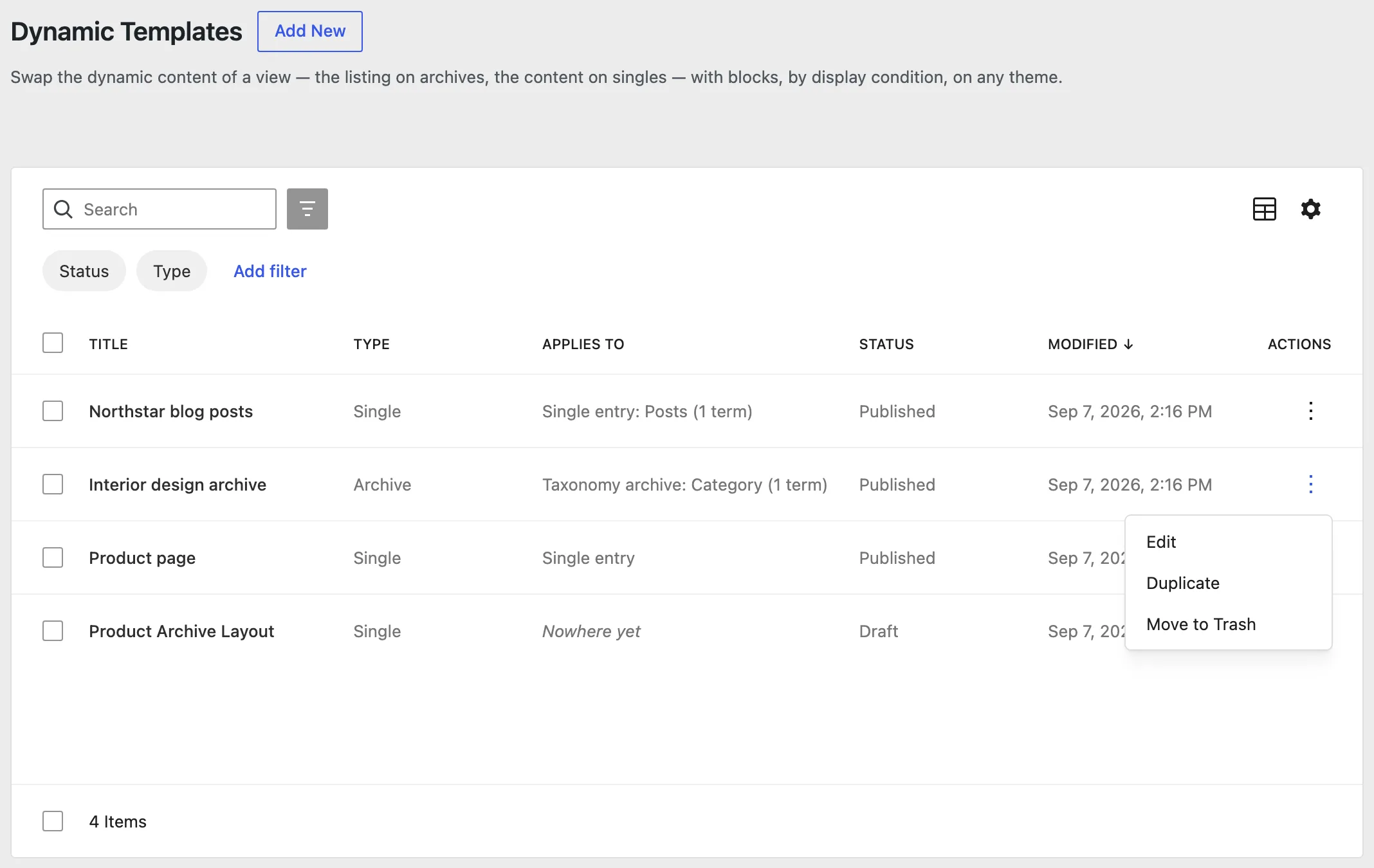This screenshot has width=1374, height=868.
Task: Select all templates via header checkbox
Action: point(53,343)
